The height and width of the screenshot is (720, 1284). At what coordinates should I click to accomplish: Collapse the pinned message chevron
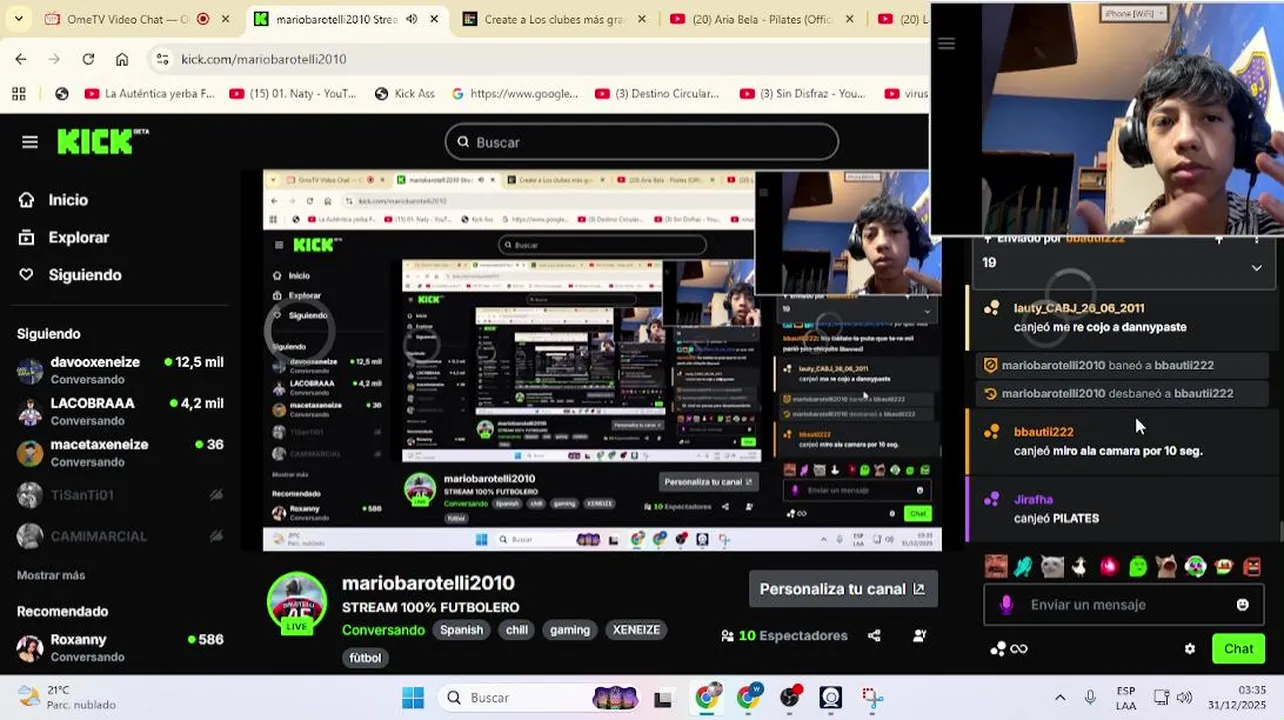tap(1256, 267)
